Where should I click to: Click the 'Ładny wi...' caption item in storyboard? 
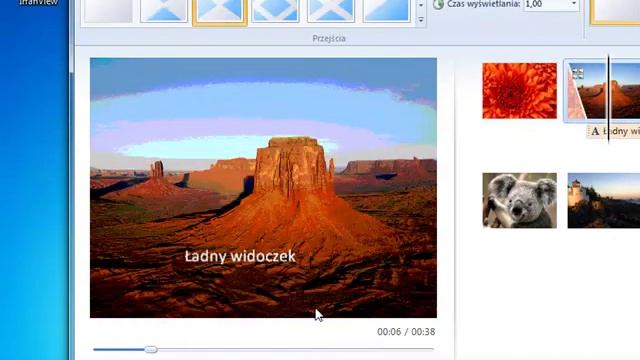coord(614,131)
